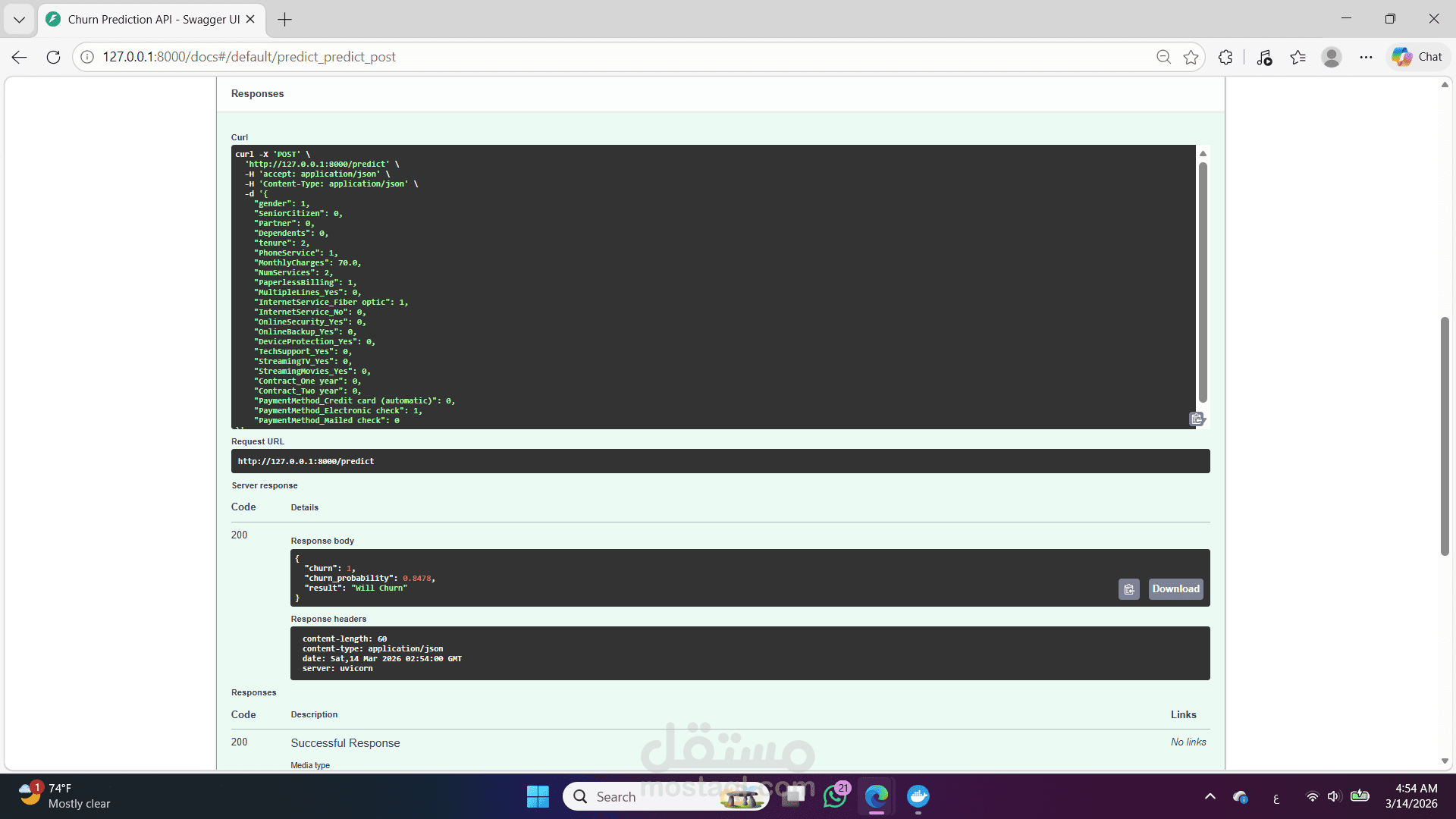
Task: Show hidden system tray icons
Action: [x=1210, y=796]
